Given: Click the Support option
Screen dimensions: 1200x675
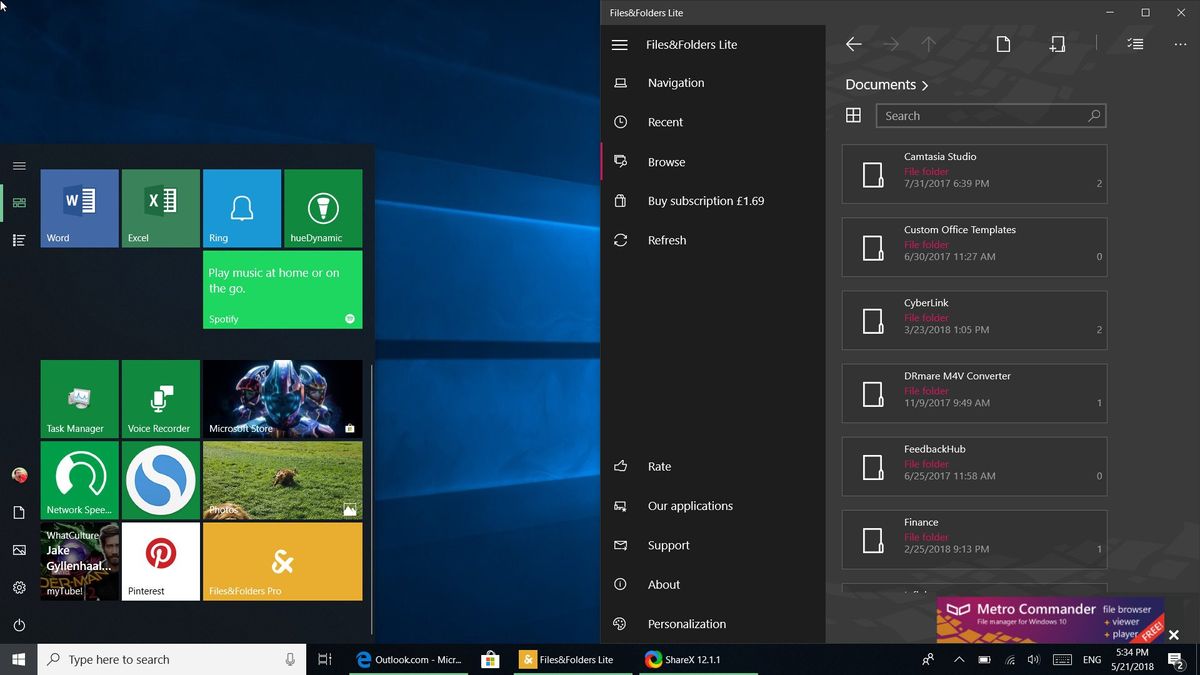Looking at the screenshot, I should (668, 545).
